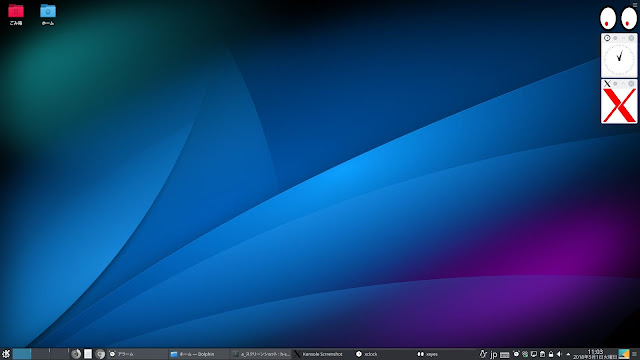Viewport: 640px width, 360px height.
Task: Open the network tray icon
Action: click(x=525, y=354)
